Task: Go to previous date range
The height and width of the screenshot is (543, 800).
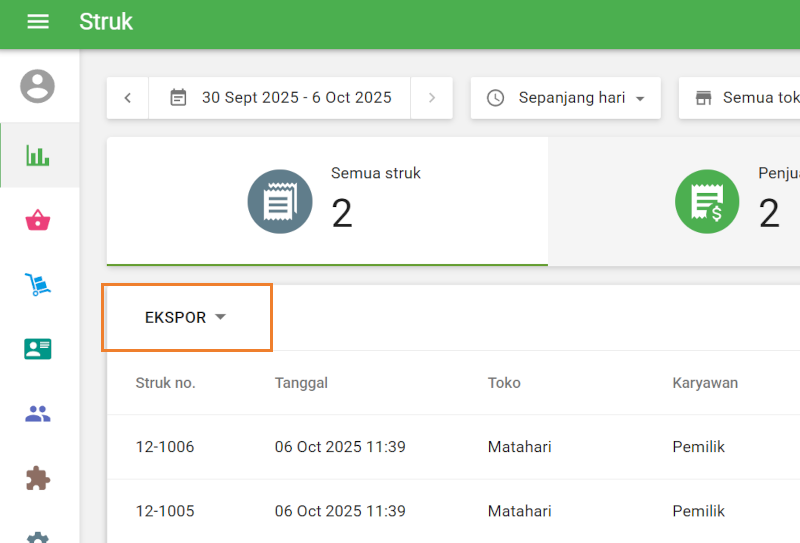Action: pos(128,98)
